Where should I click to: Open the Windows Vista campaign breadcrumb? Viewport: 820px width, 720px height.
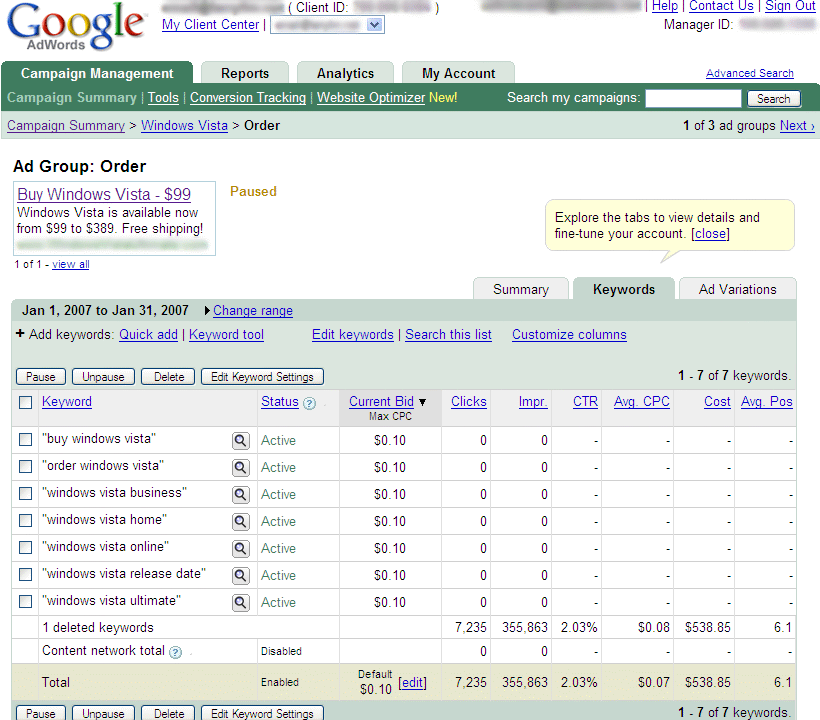185,125
